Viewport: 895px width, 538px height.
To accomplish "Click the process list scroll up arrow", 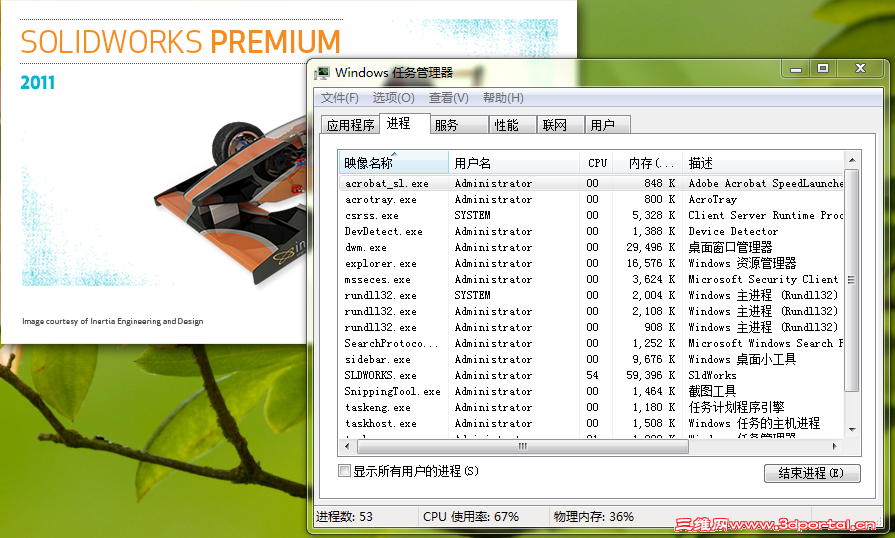I will tap(852, 160).
